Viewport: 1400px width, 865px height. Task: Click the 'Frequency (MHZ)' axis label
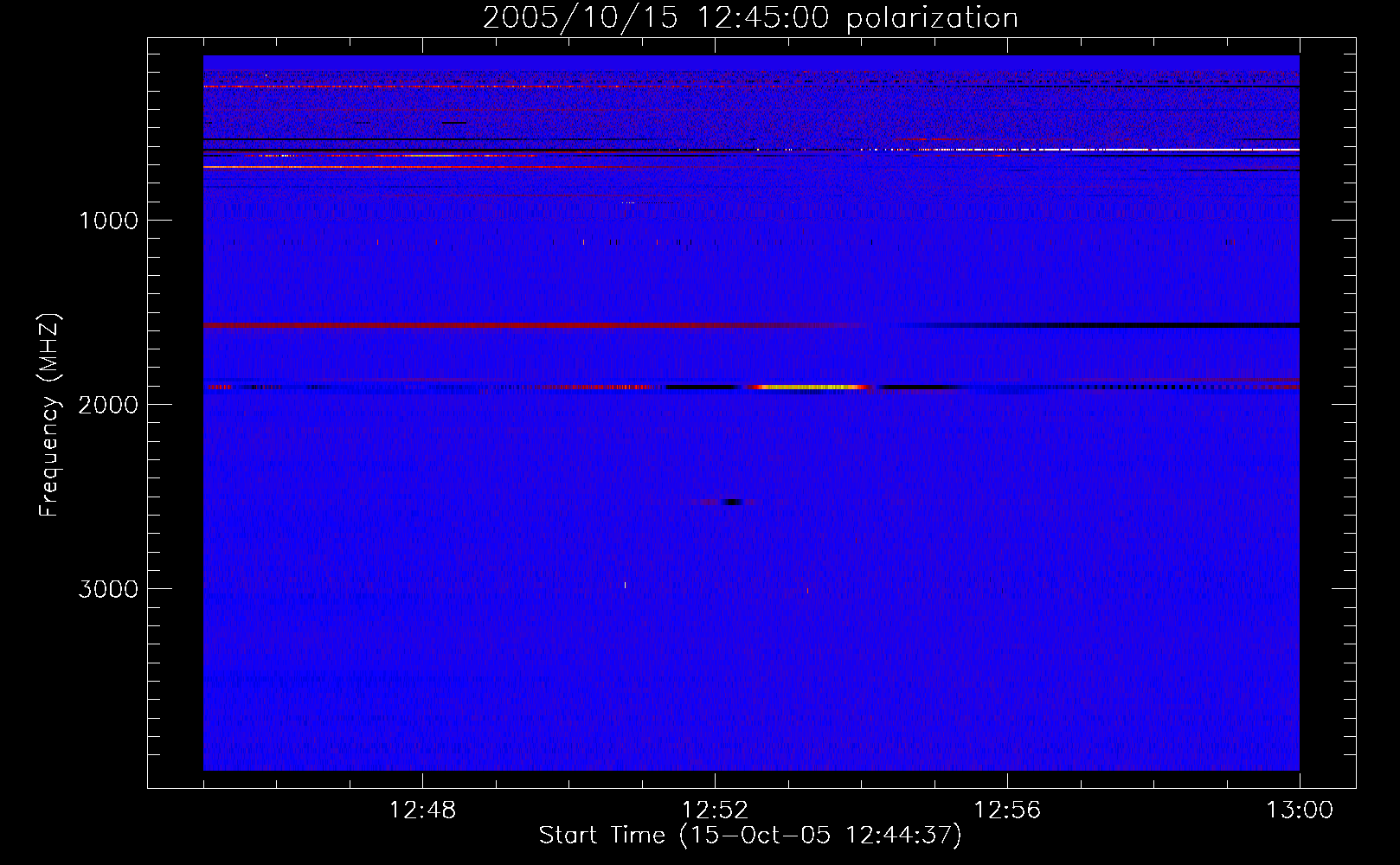click(50, 415)
